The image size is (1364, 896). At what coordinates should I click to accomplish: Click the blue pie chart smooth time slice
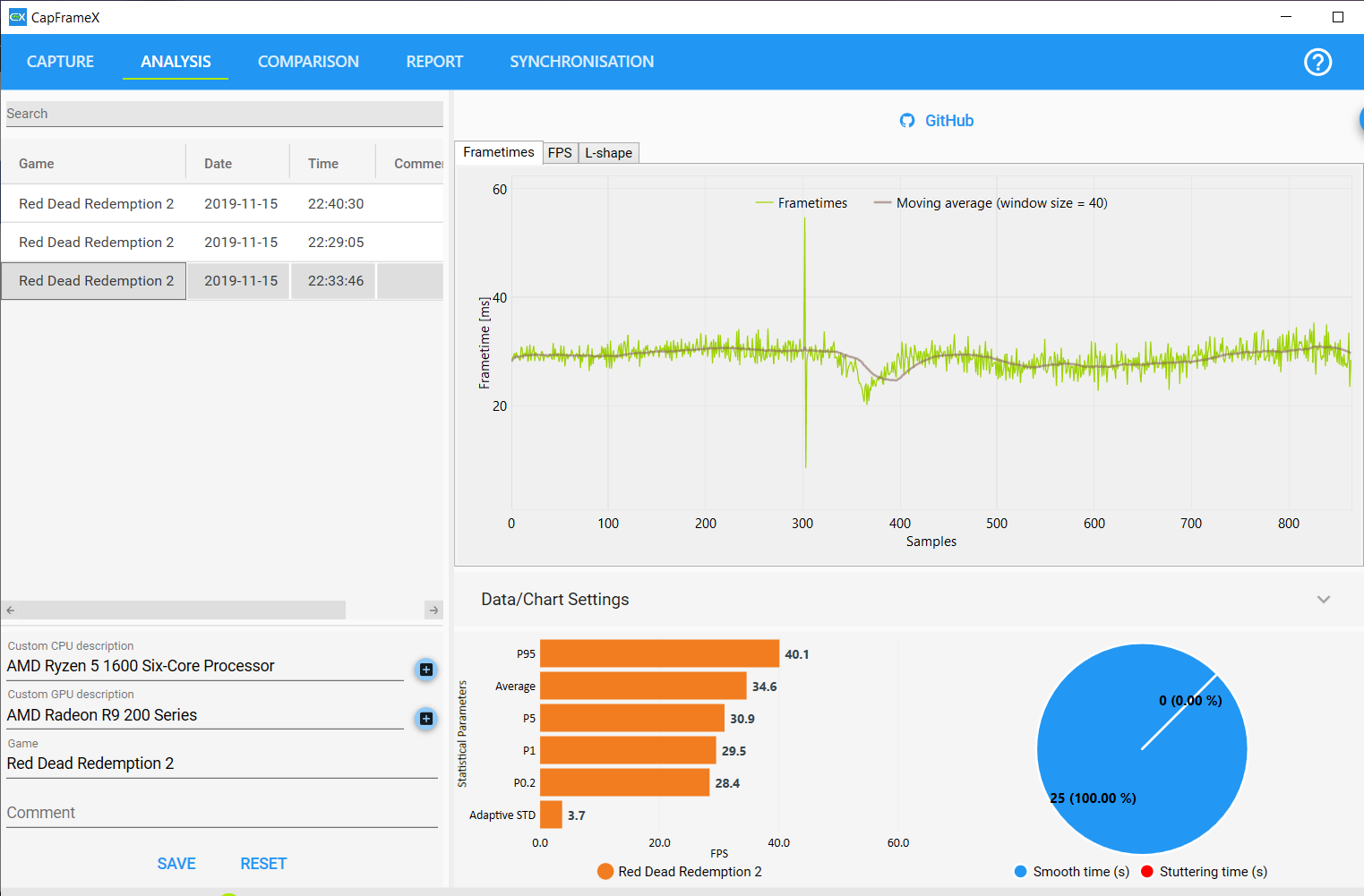pos(1142,749)
